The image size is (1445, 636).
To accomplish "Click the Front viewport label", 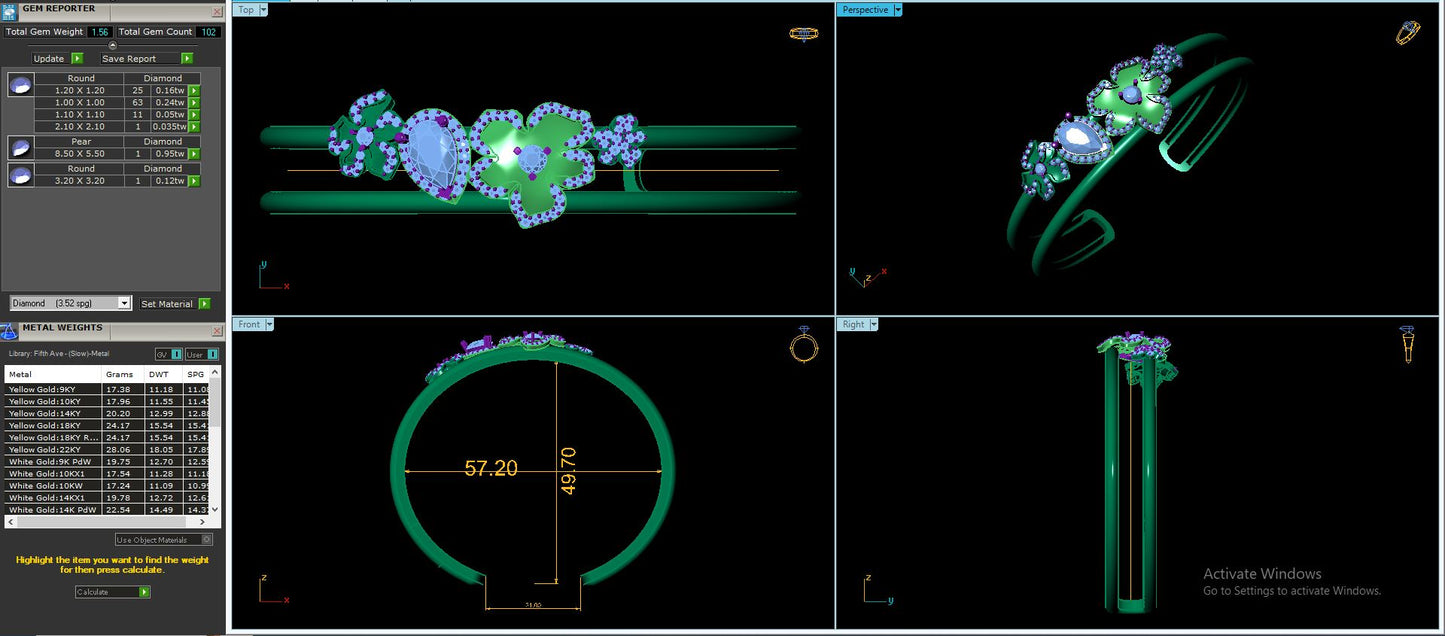I will (249, 325).
